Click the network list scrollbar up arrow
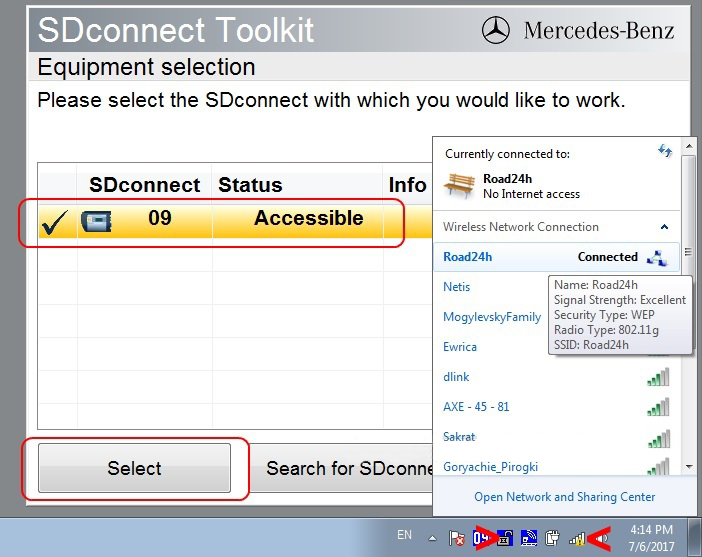 689,146
